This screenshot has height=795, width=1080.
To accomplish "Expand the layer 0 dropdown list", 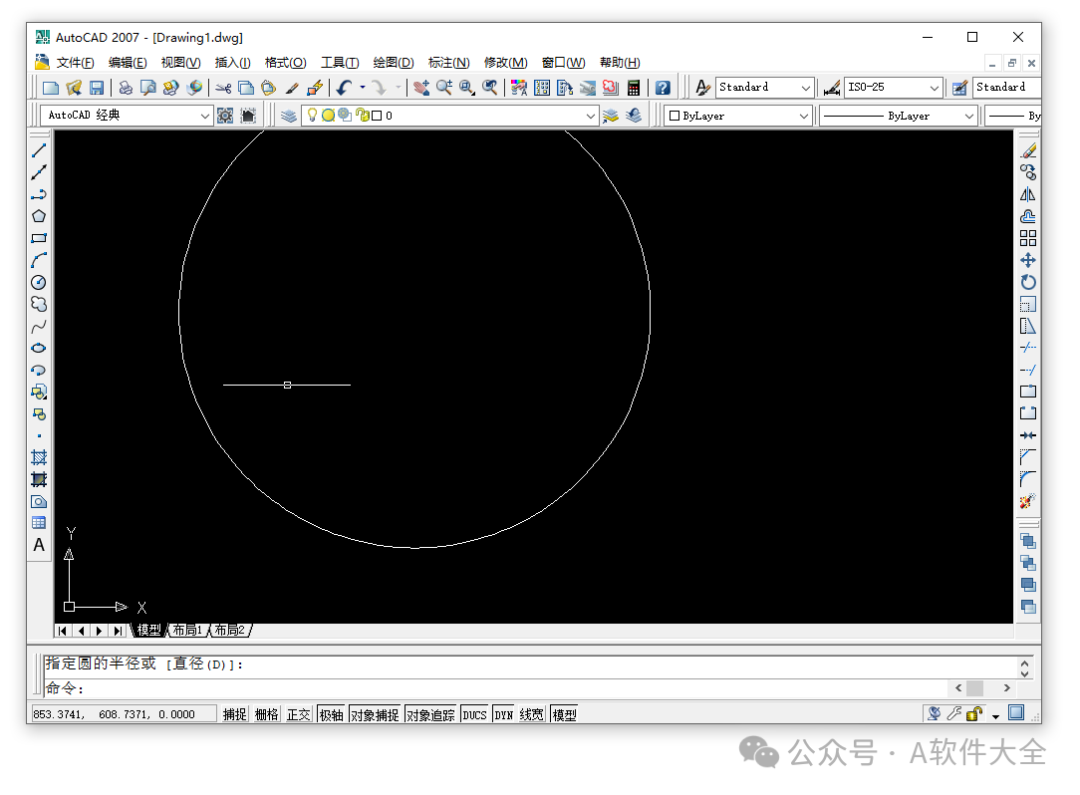I will pyautogui.click(x=590, y=116).
